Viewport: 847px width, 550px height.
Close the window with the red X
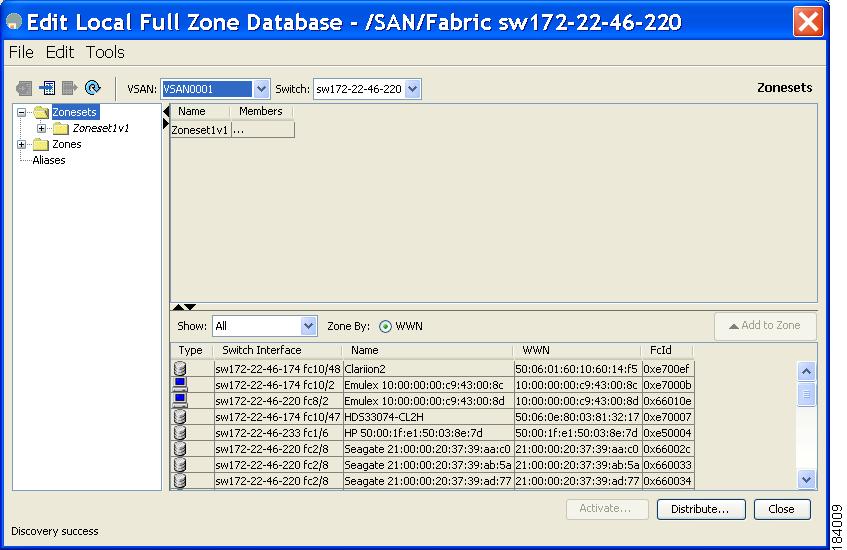click(x=808, y=22)
